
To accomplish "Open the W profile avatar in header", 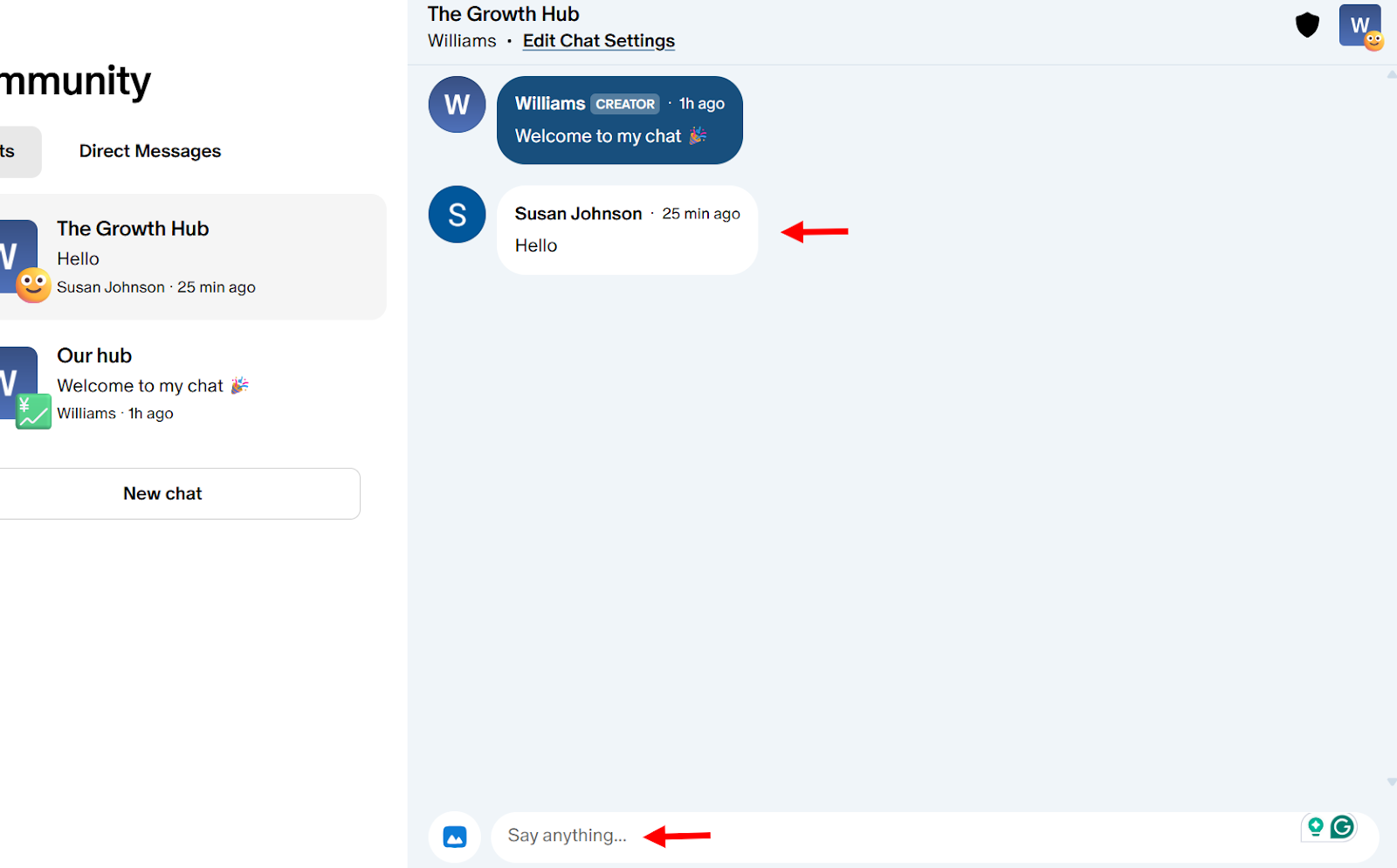I will (x=1359, y=25).
